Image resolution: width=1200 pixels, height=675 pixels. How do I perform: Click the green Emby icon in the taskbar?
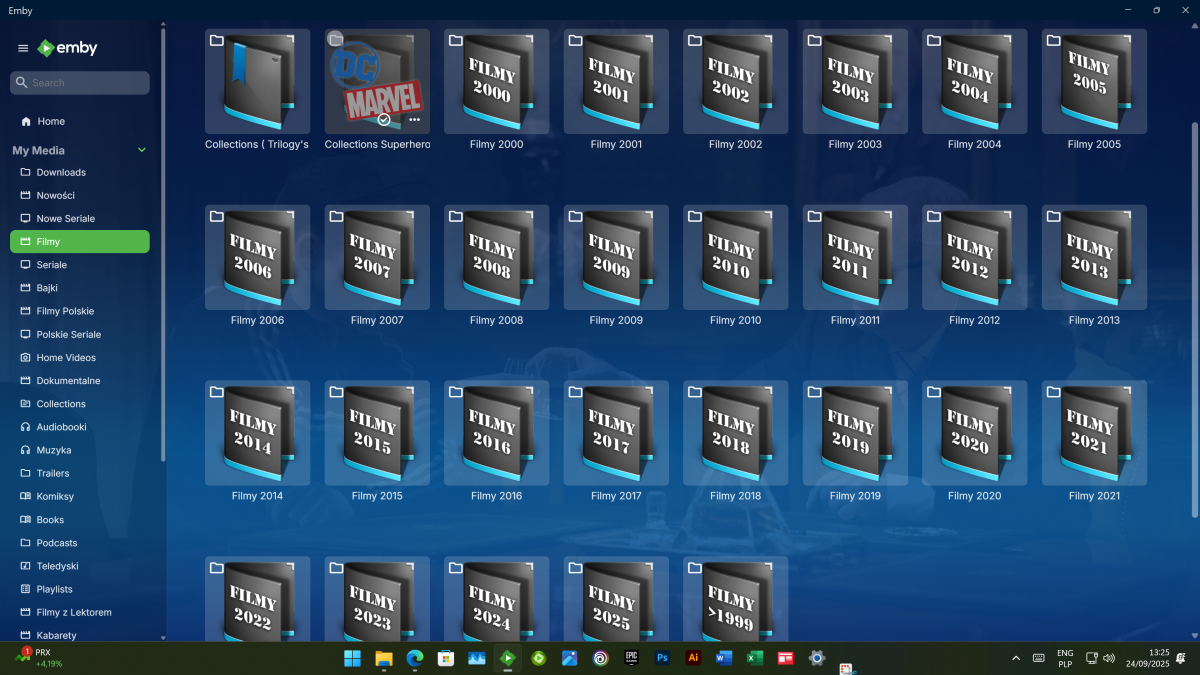click(x=508, y=658)
